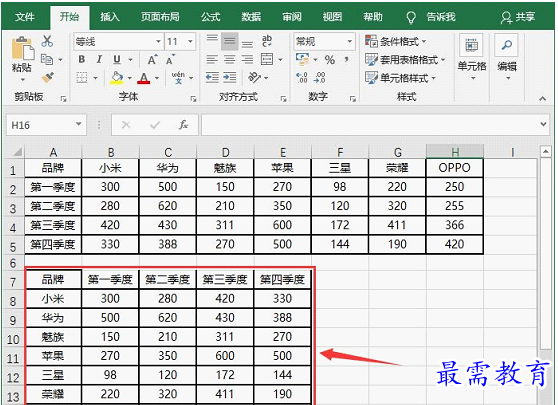Align text right
Viewport: 558px width, 405px height.
click(x=247, y=59)
